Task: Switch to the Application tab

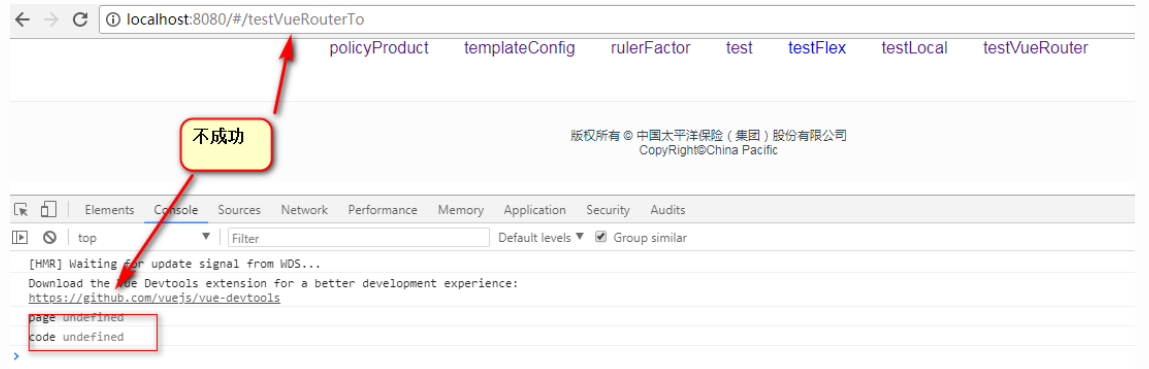Action: (535, 210)
